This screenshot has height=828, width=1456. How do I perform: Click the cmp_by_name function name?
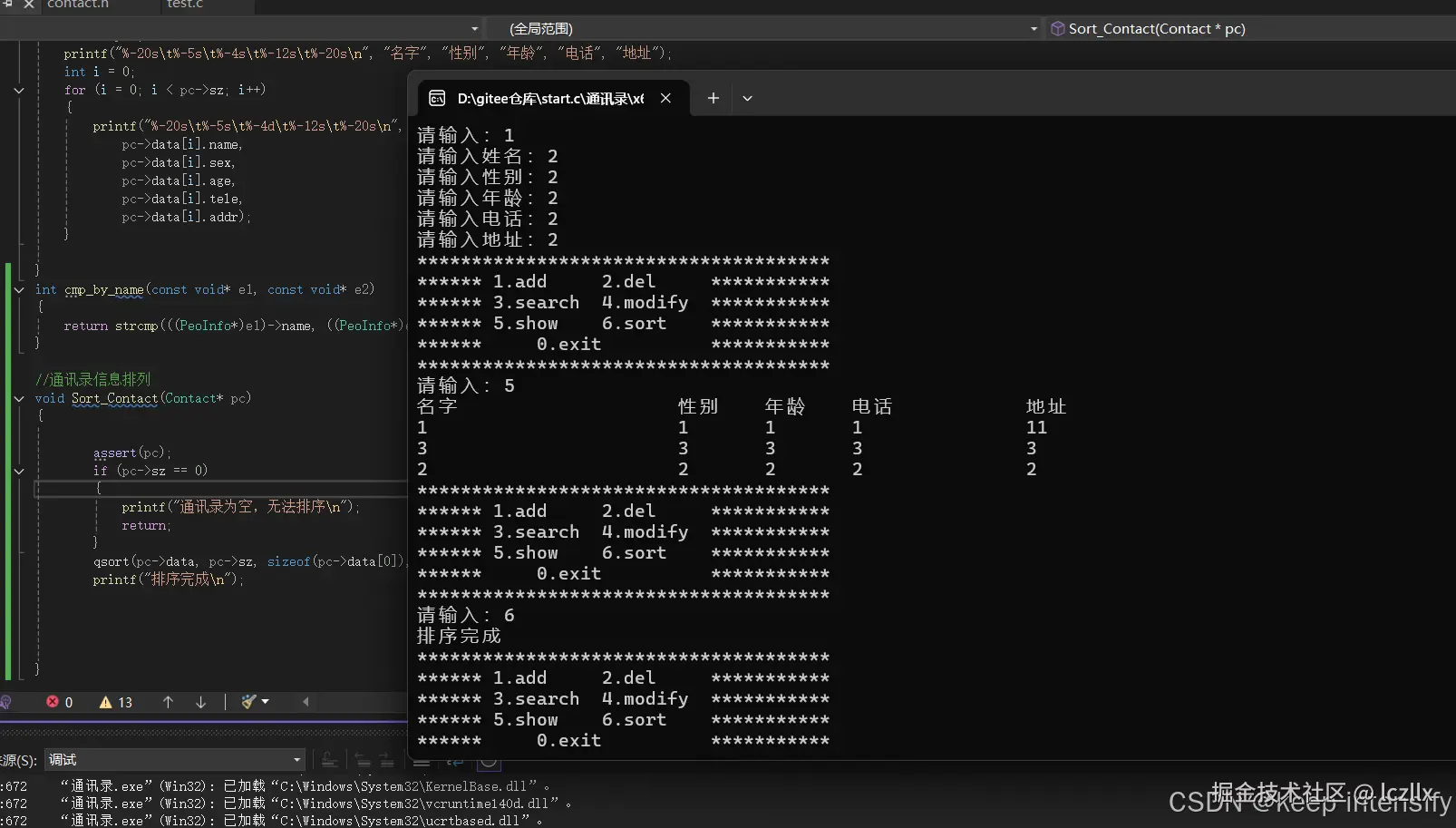pyautogui.click(x=103, y=289)
